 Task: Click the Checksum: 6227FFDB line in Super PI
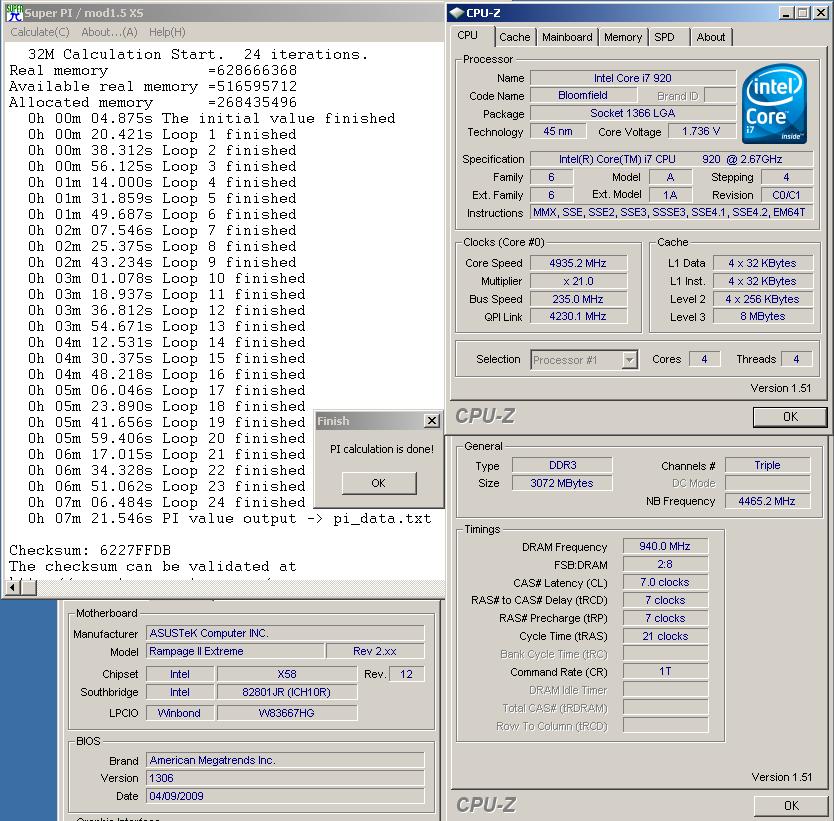tap(90, 550)
